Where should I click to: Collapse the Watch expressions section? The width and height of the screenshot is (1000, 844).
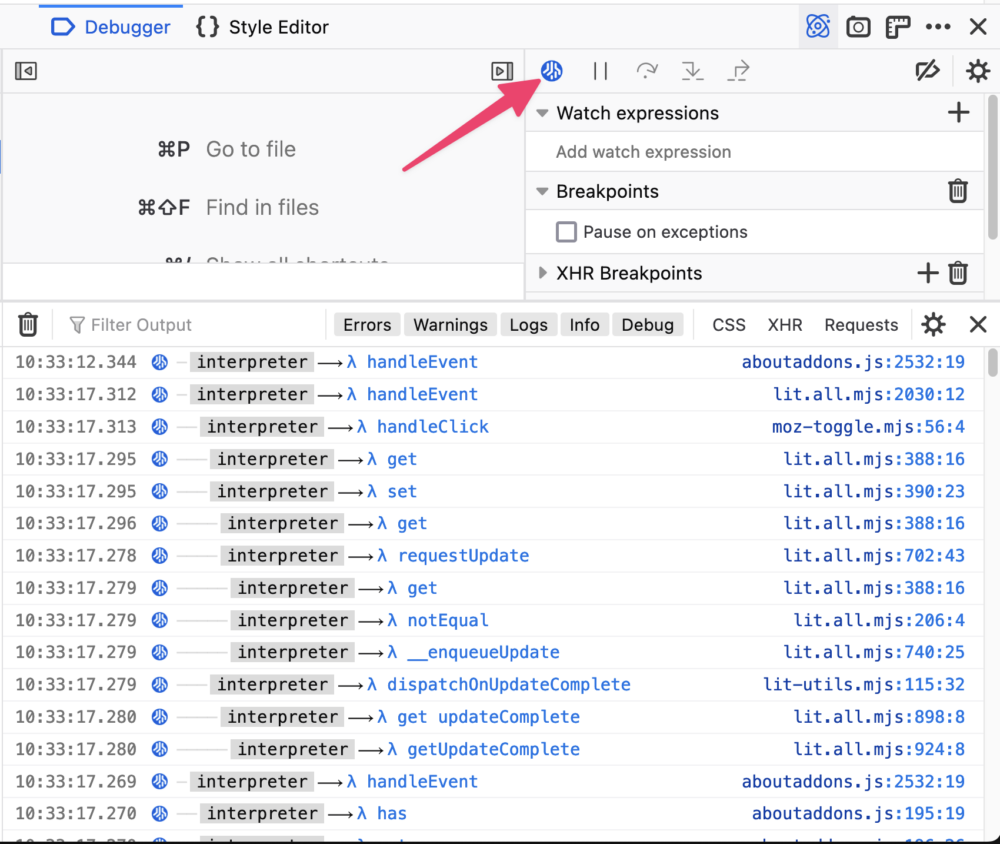click(541, 113)
